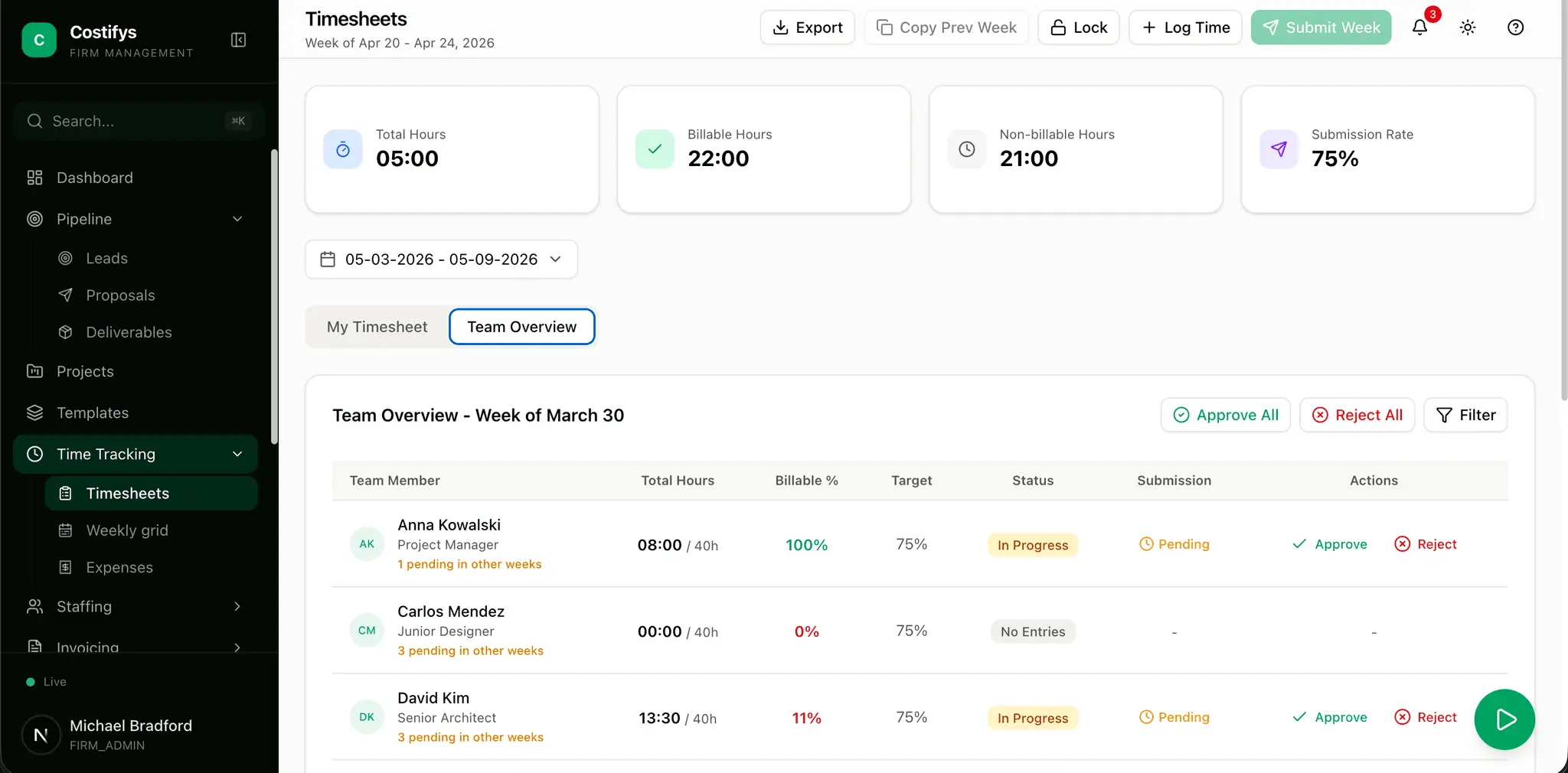Click the sidebar Search field
Viewport: 1568px width, 773px height.
click(139, 121)
